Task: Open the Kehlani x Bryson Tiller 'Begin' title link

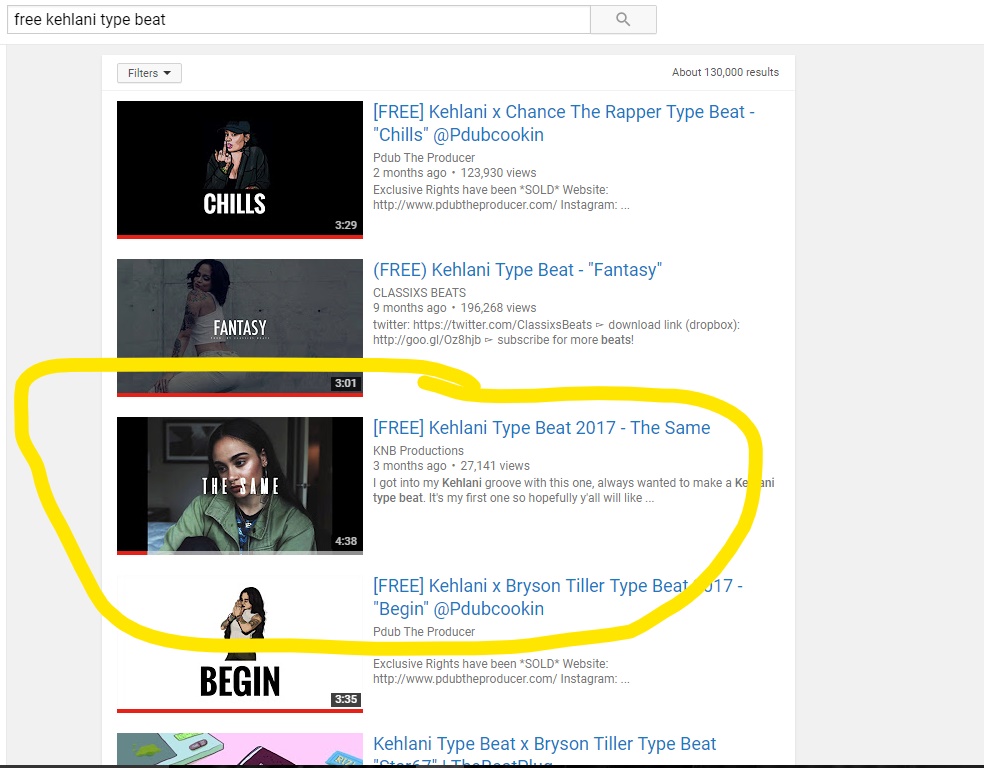Action: 557,597
